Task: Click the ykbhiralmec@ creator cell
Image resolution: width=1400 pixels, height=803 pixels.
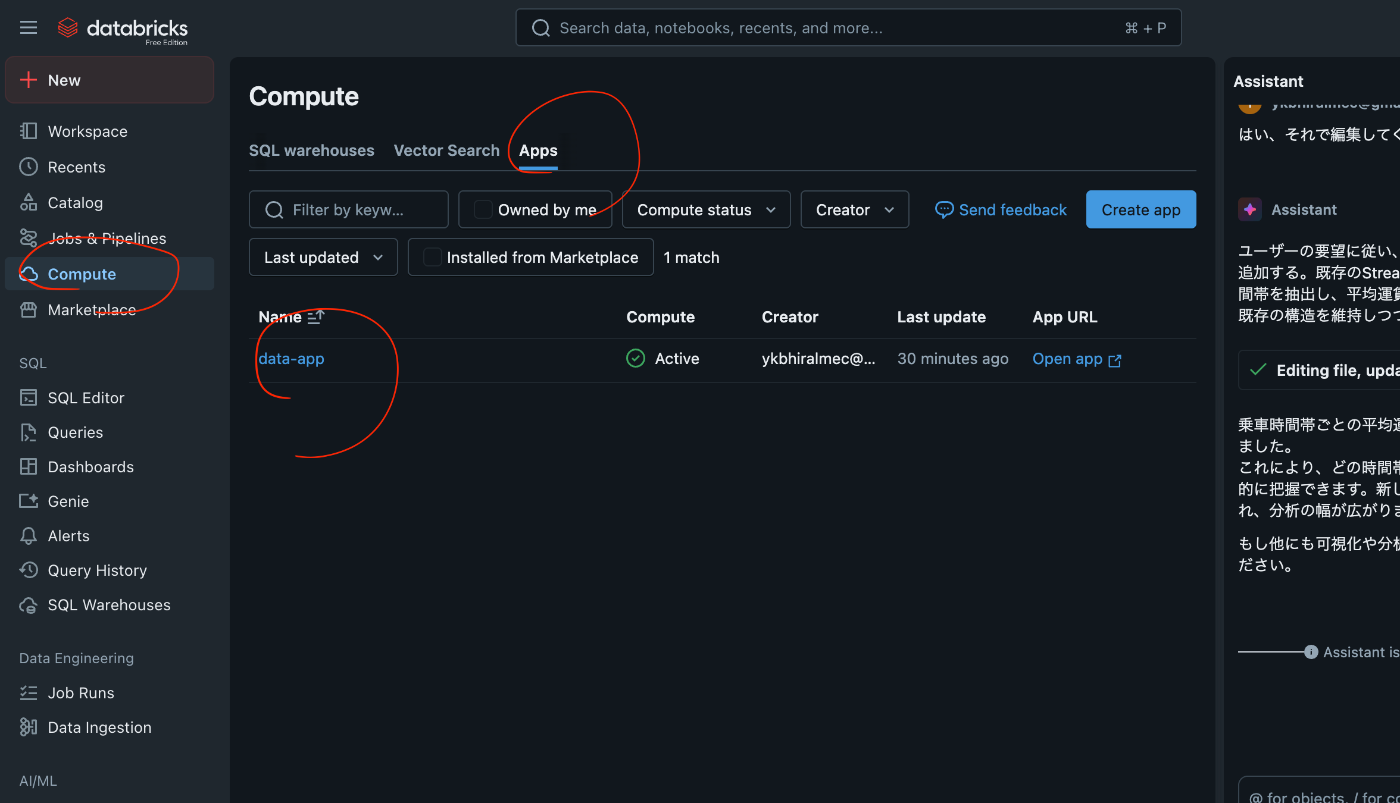Action: coord(818,359)
